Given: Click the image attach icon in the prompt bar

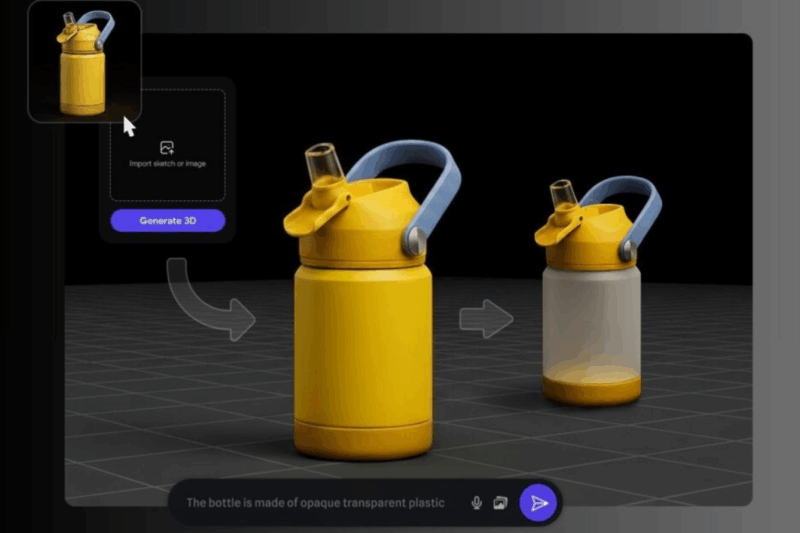Looking at the screenshot, I should (x=501, y=503).
